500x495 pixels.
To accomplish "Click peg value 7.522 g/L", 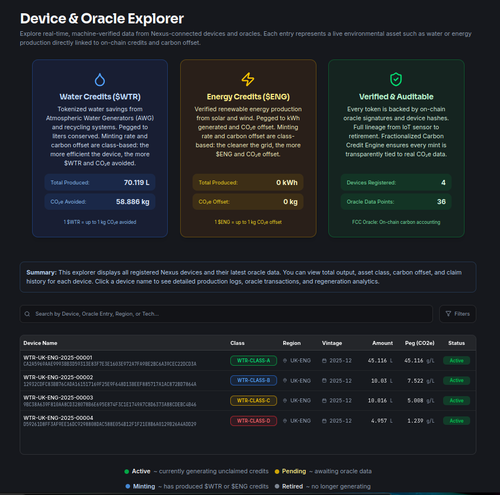I will (421, 381).
